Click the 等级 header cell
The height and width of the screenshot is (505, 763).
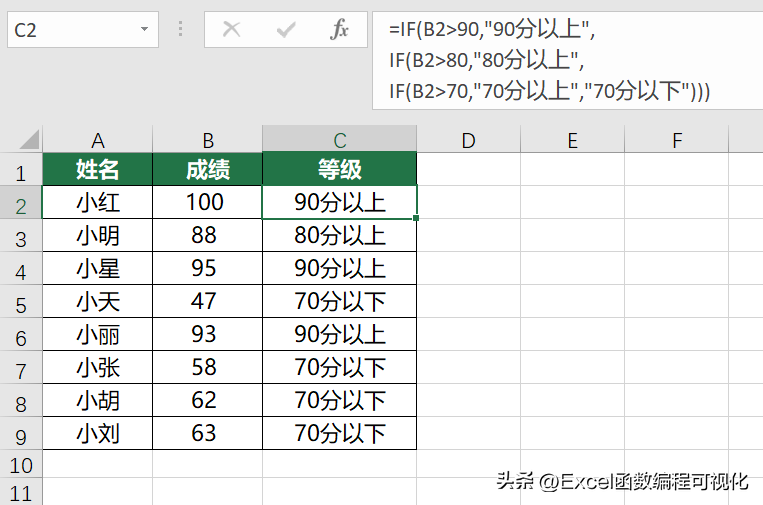pos(340,169)
